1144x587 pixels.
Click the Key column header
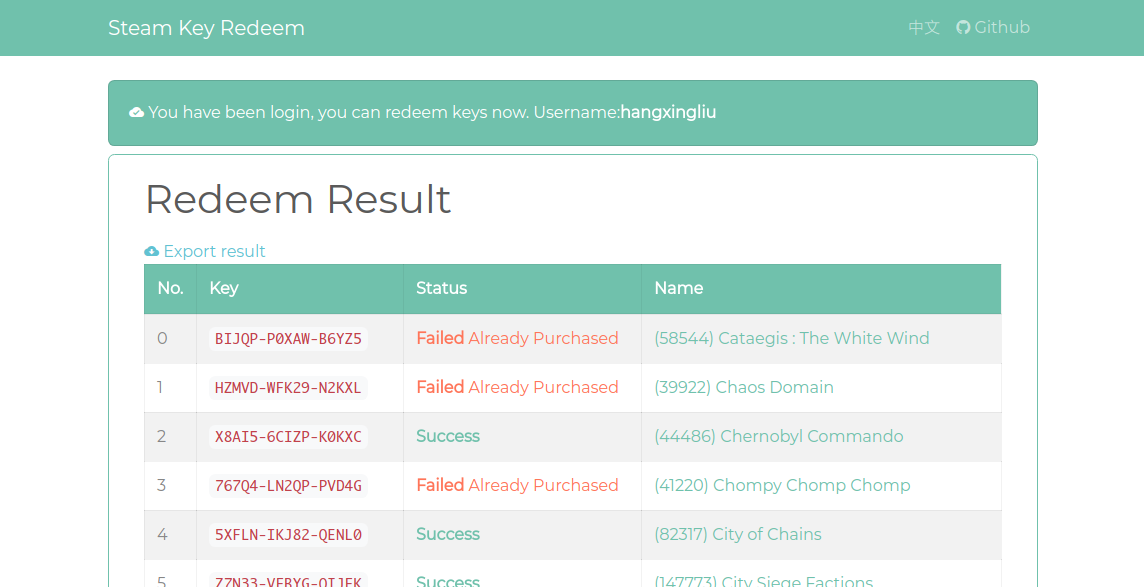[x=300, y=288]
